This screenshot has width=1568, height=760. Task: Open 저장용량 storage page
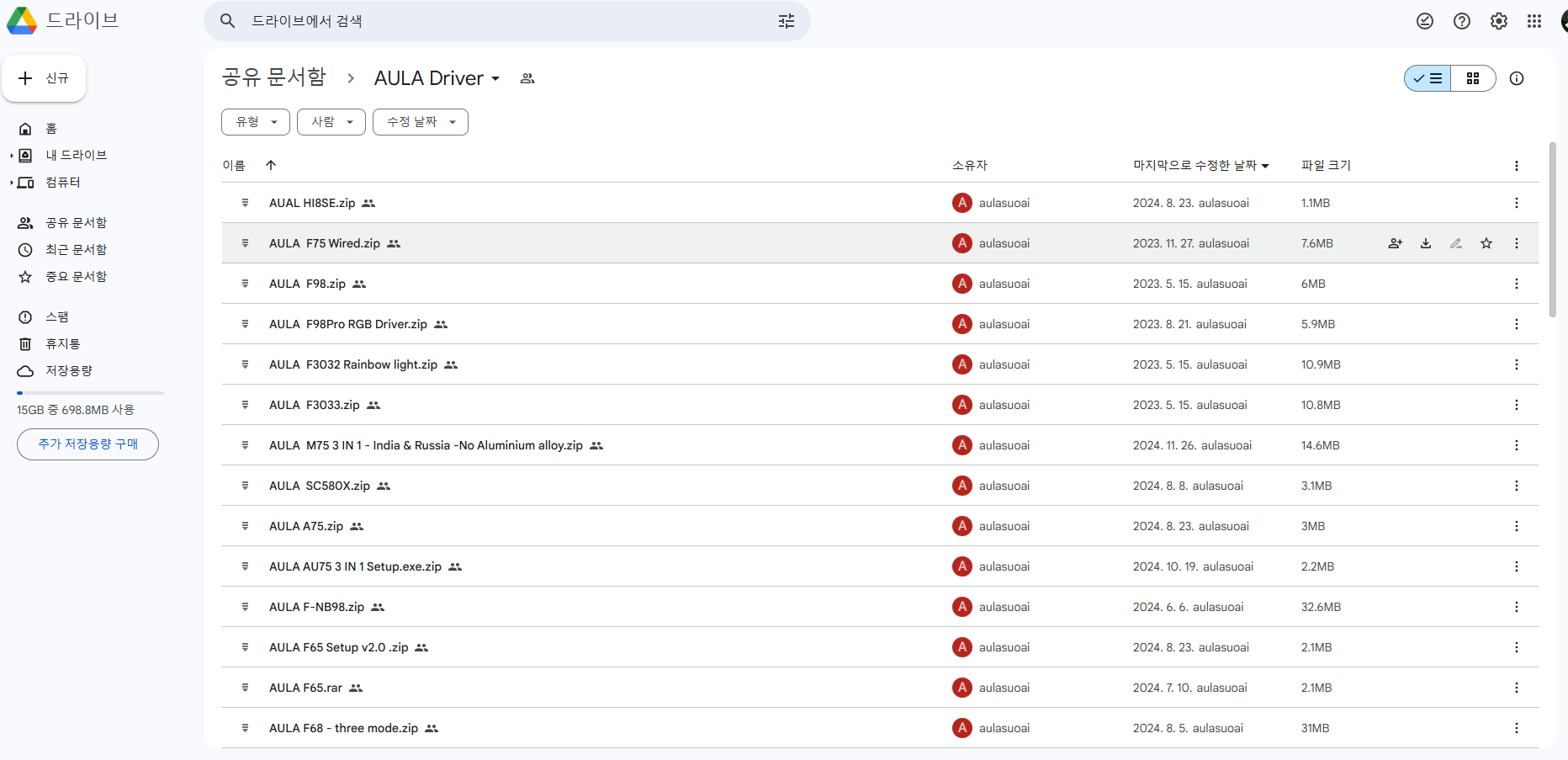(69, 371)
